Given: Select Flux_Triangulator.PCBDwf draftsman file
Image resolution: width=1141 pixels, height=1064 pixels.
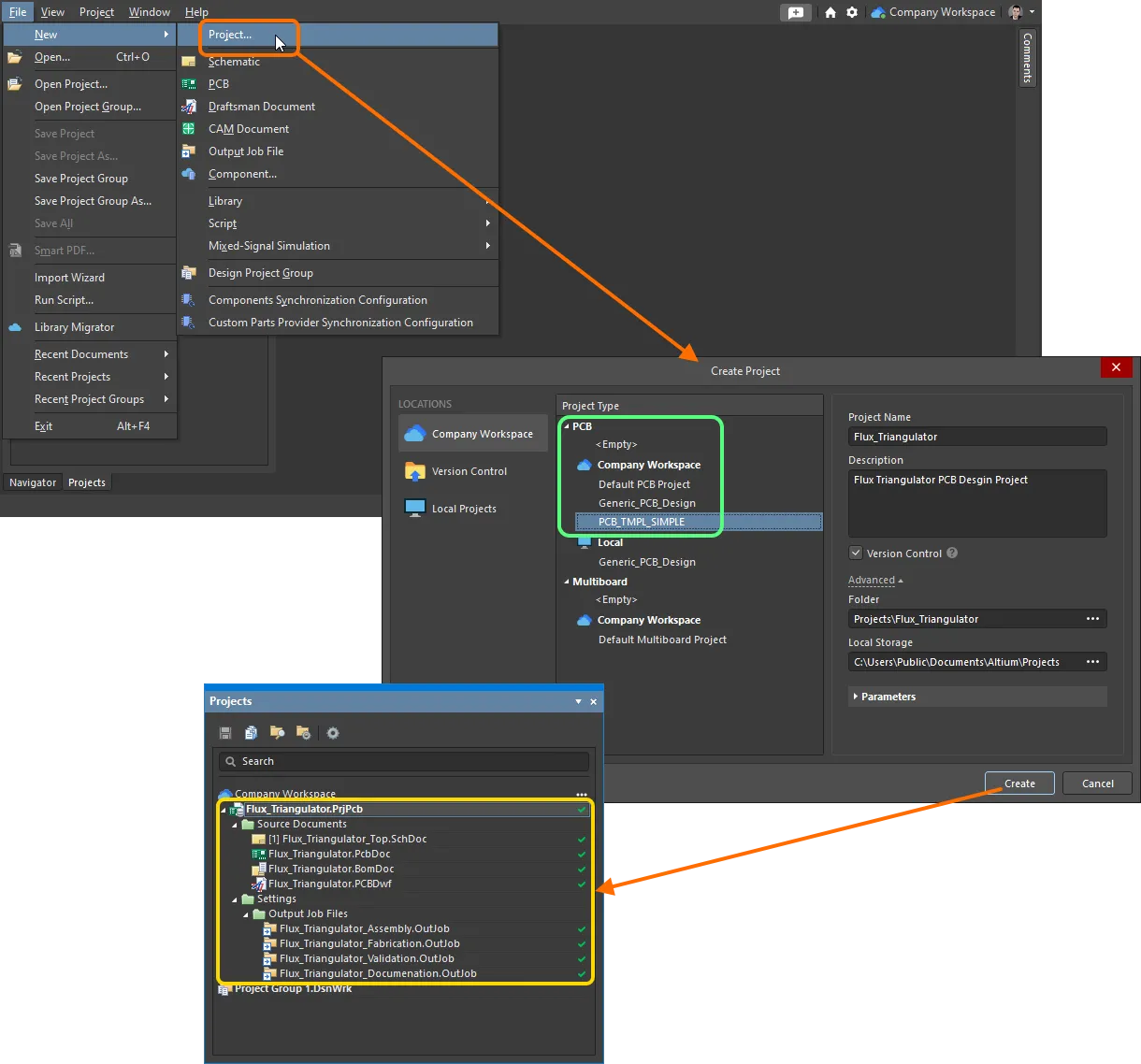Looking at the screenshot, I should (x=330, y=884).
